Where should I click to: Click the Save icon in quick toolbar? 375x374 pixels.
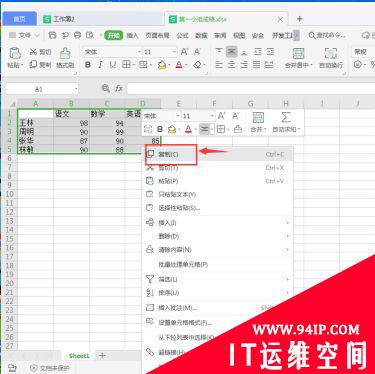point(52,35)
